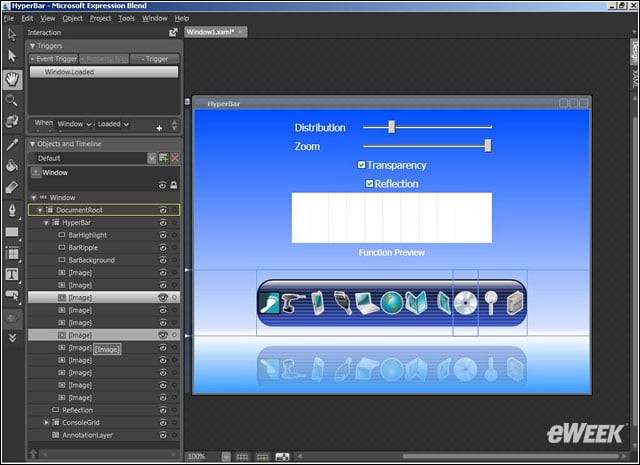Click the Distribution slider handle
This screenshot has width=640, height=465.
point(392,127)
